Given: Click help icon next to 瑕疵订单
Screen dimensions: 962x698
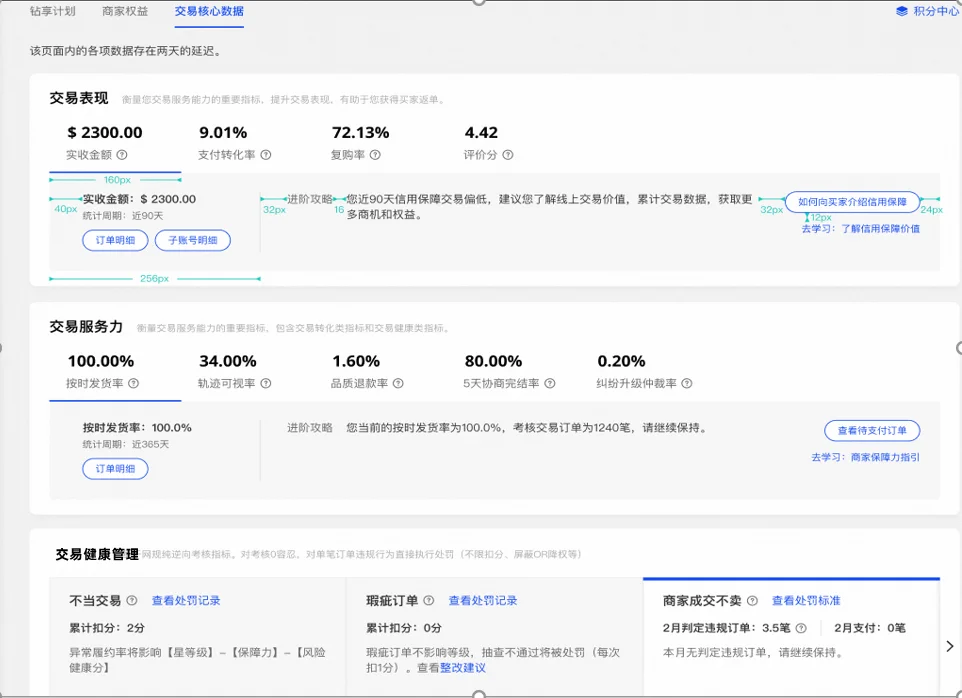Looking at the screenshot, I should (x=429, y=601).
